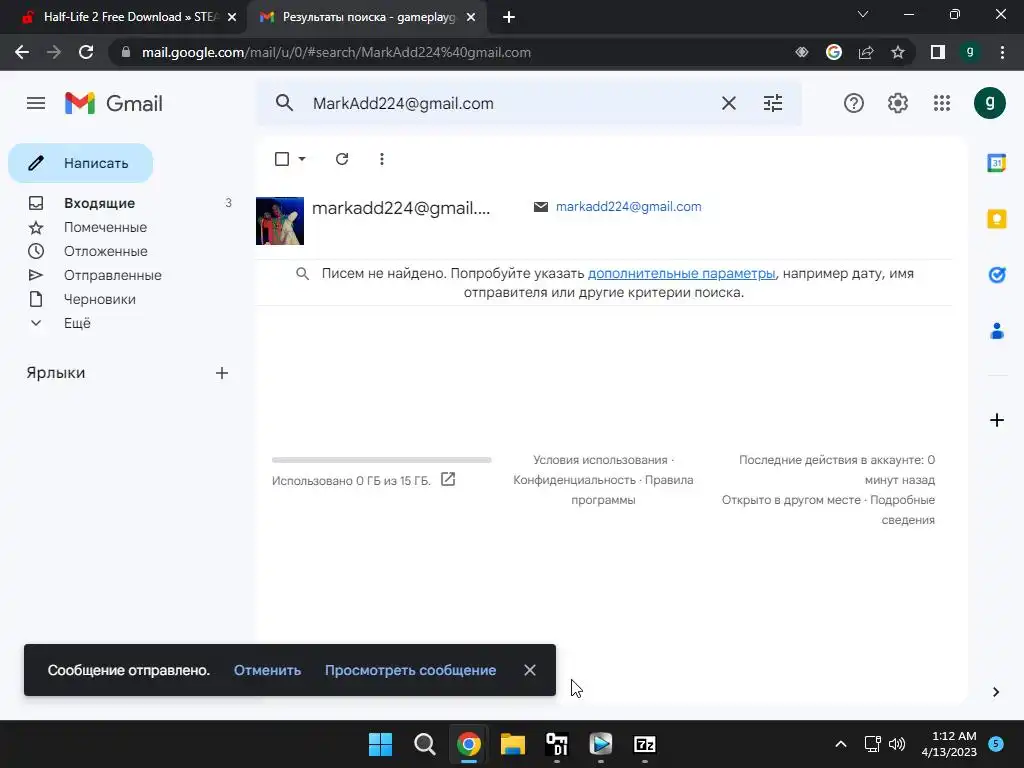Open the Gmail main menu hamburger

pyautogui.click(x=36, y=103)
